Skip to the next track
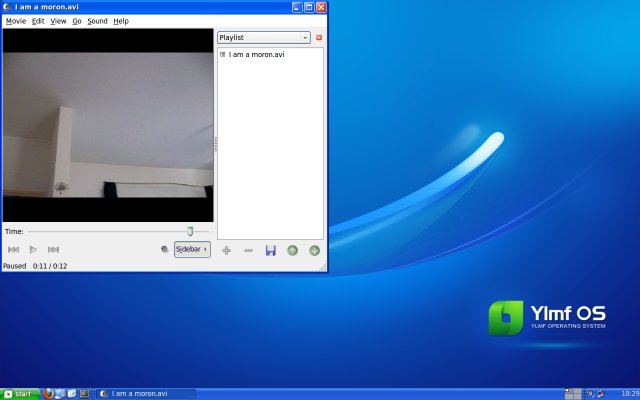640x400 pixels. tap(54, 249)
